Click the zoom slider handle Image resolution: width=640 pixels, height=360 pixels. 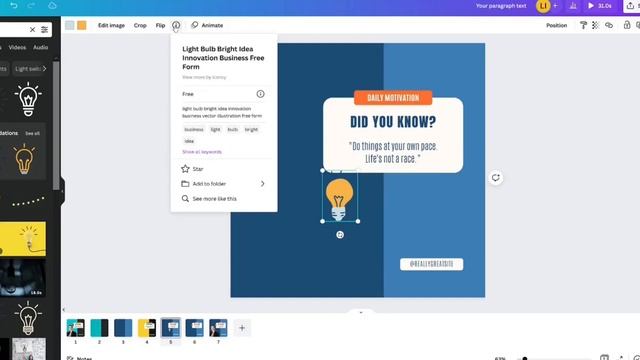pos(525,358)
